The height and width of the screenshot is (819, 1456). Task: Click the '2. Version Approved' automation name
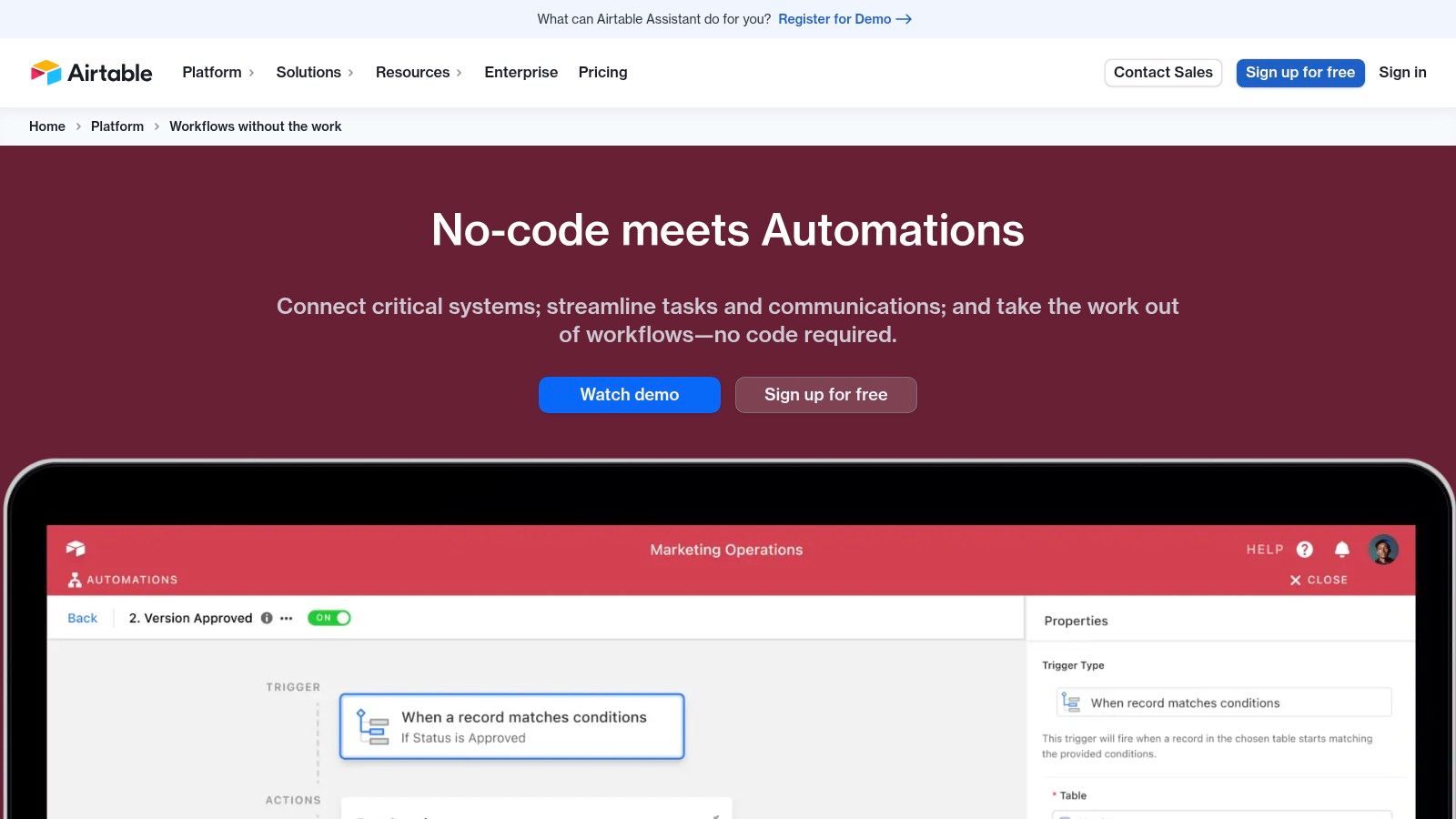(190, 618)
